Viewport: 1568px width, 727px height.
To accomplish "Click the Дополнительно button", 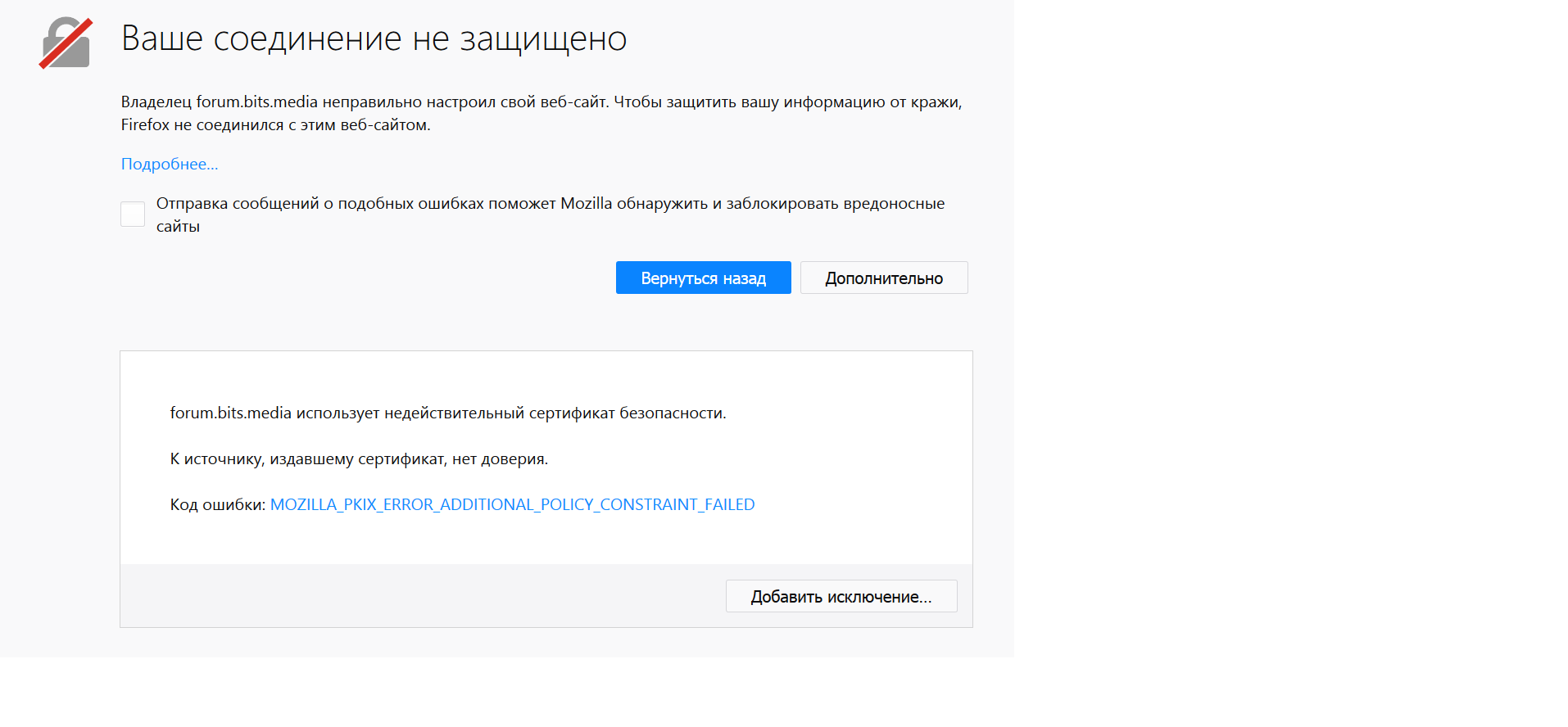I will (x=884, y=278).
